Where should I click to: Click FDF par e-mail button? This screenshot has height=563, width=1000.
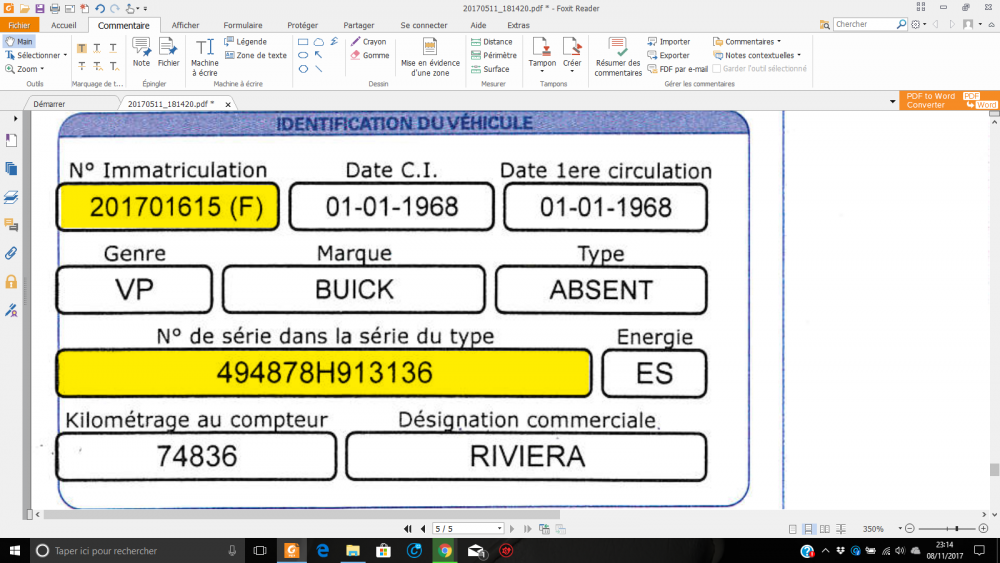coord(677,69)
